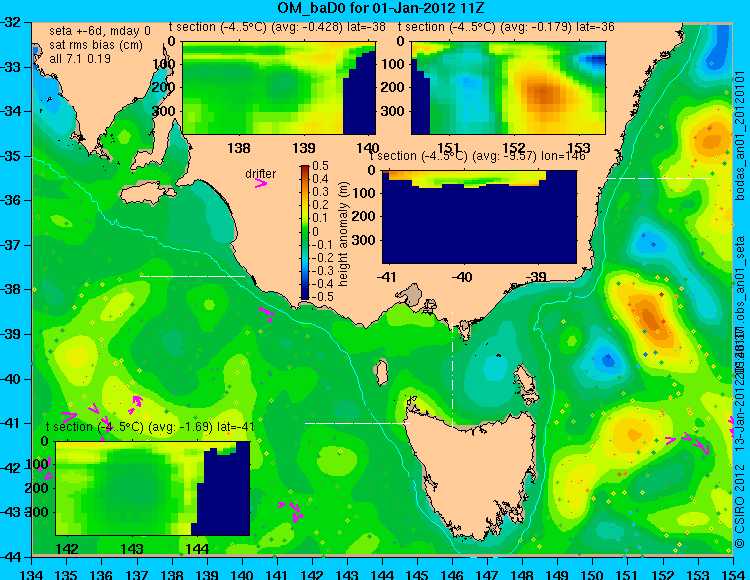The image size is (750, 580).
Task: Click the 't section ... lat=-36' inset title
Action: coord(506,27)
